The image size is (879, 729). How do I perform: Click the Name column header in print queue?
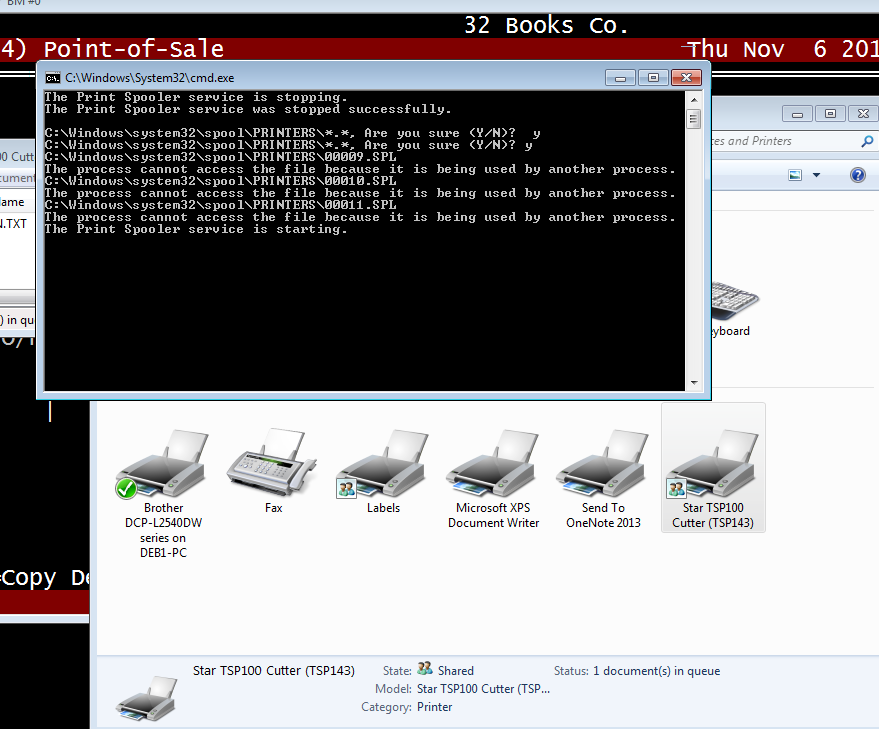(x=12, y=202)
